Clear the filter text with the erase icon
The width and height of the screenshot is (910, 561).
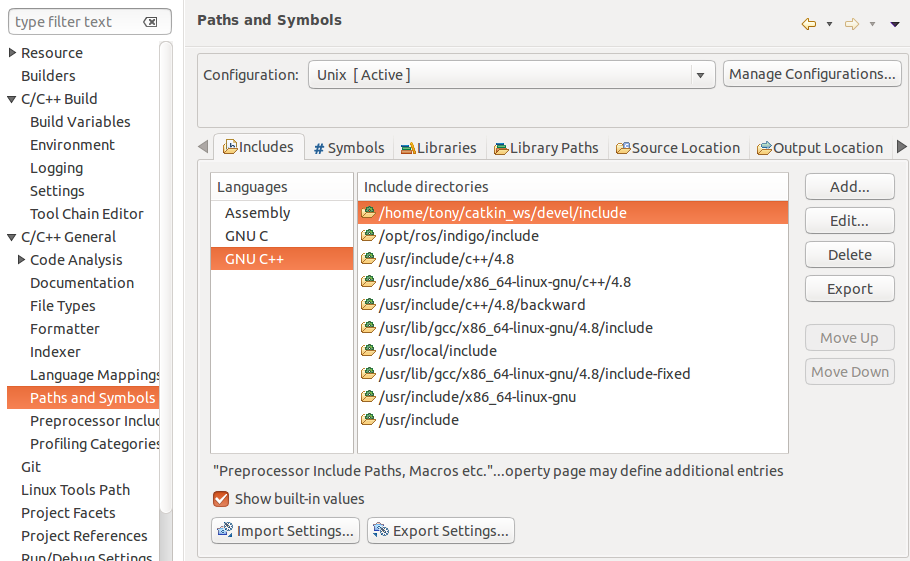coord(150,22)
